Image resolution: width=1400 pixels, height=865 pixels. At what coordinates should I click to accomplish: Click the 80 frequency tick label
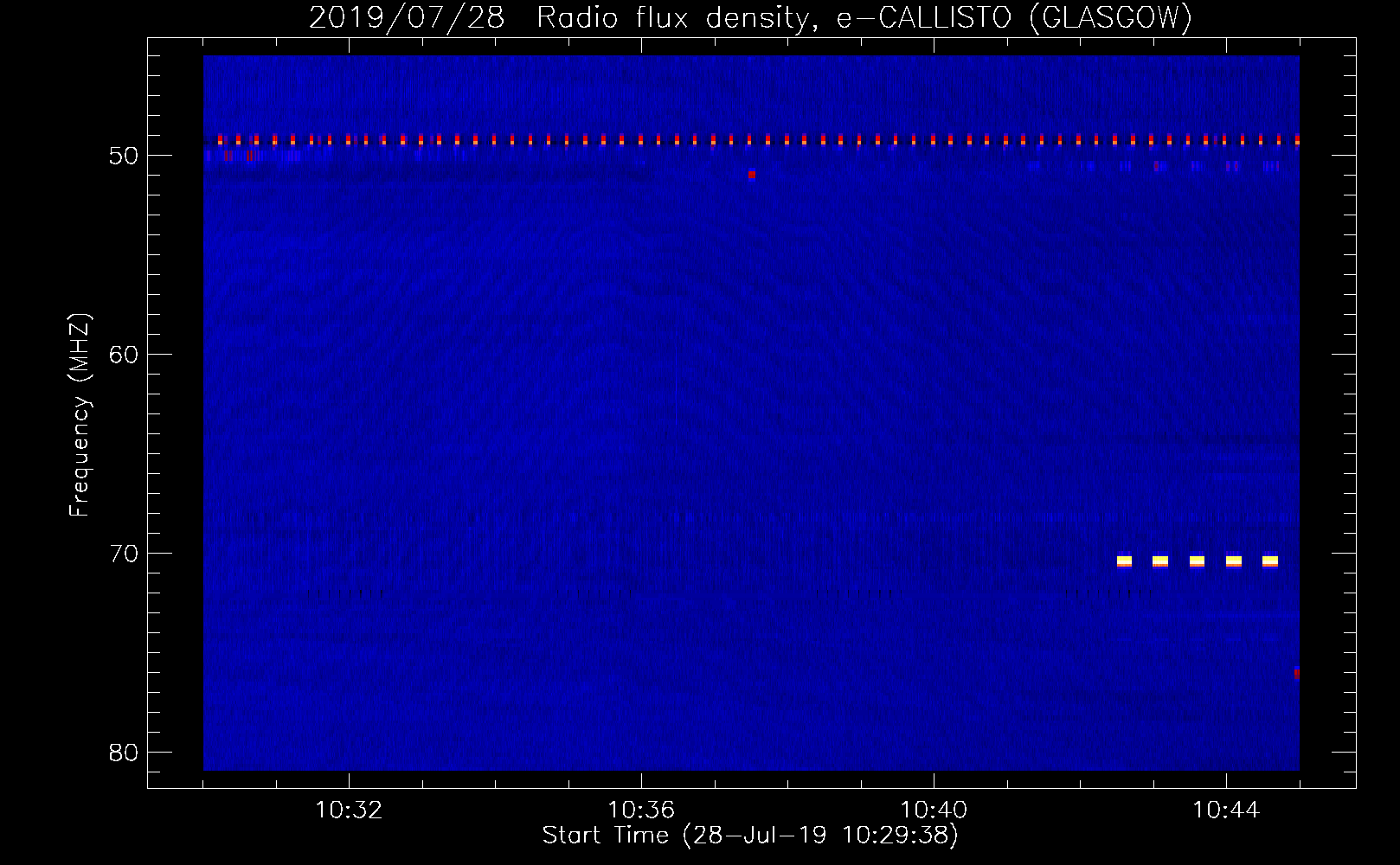click(x=124, y=753)
